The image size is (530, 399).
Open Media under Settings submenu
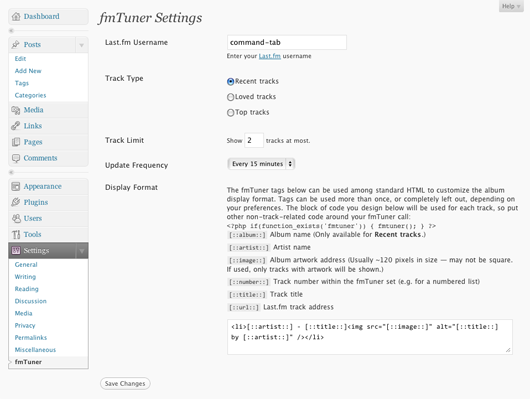pyautogui.click(x=24, y=313)
